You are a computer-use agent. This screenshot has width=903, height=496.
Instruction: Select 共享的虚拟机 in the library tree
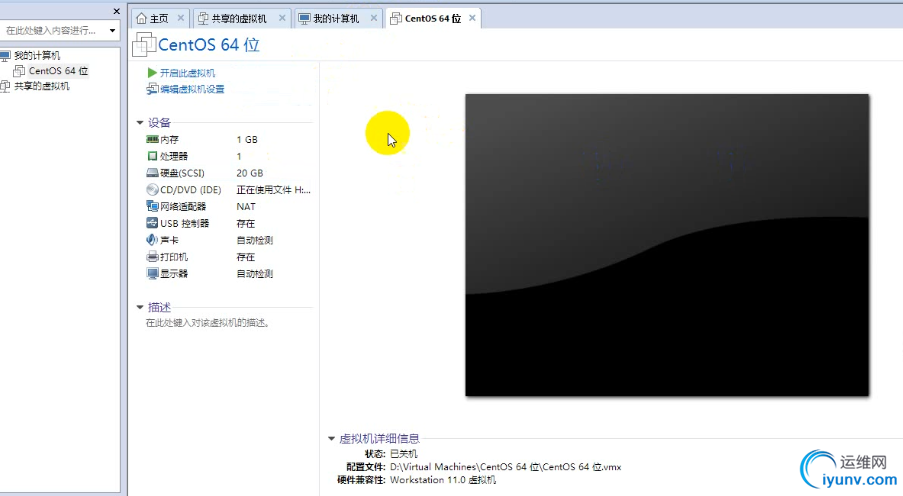41,86
